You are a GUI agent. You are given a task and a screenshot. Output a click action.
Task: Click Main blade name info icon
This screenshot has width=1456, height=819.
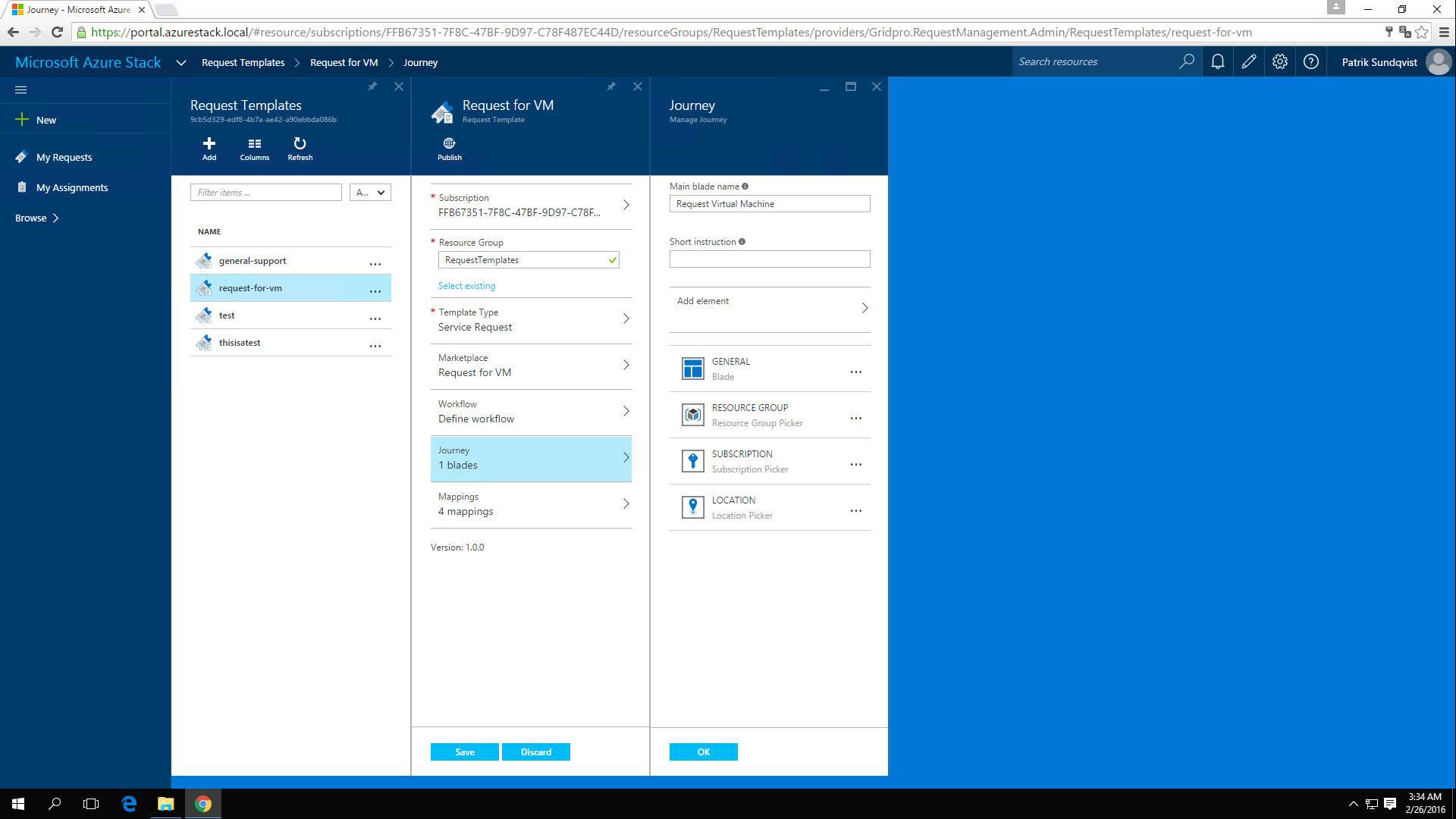[745, 187]
